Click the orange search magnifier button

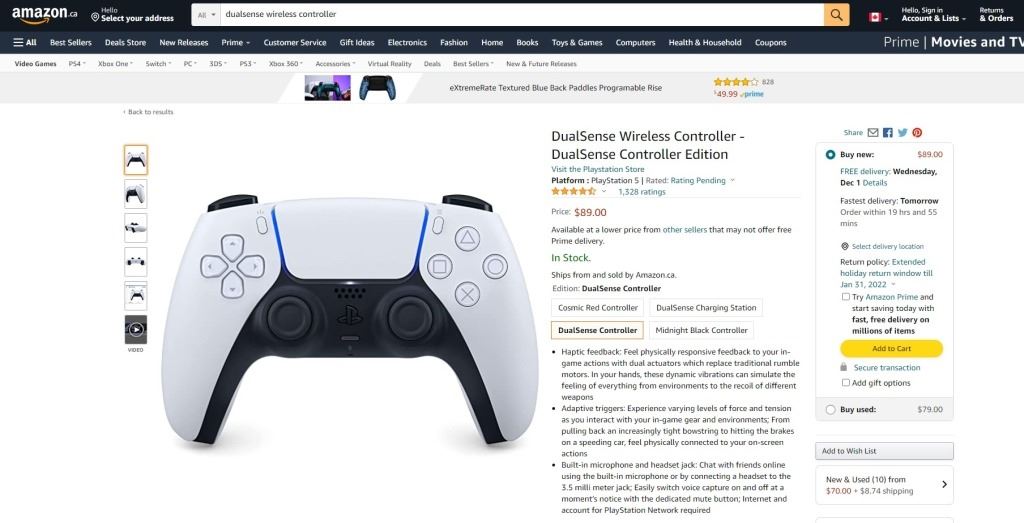[x=837, y=14]
